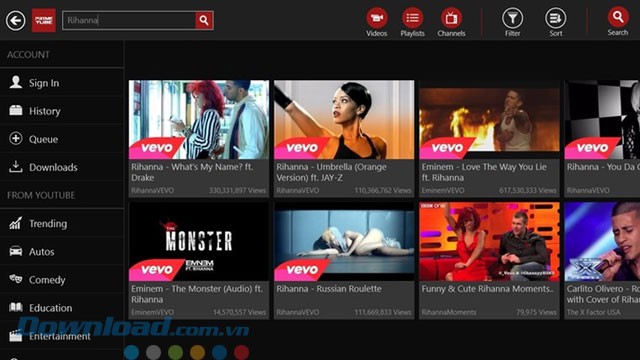Select the red color dot

(242, 352)
